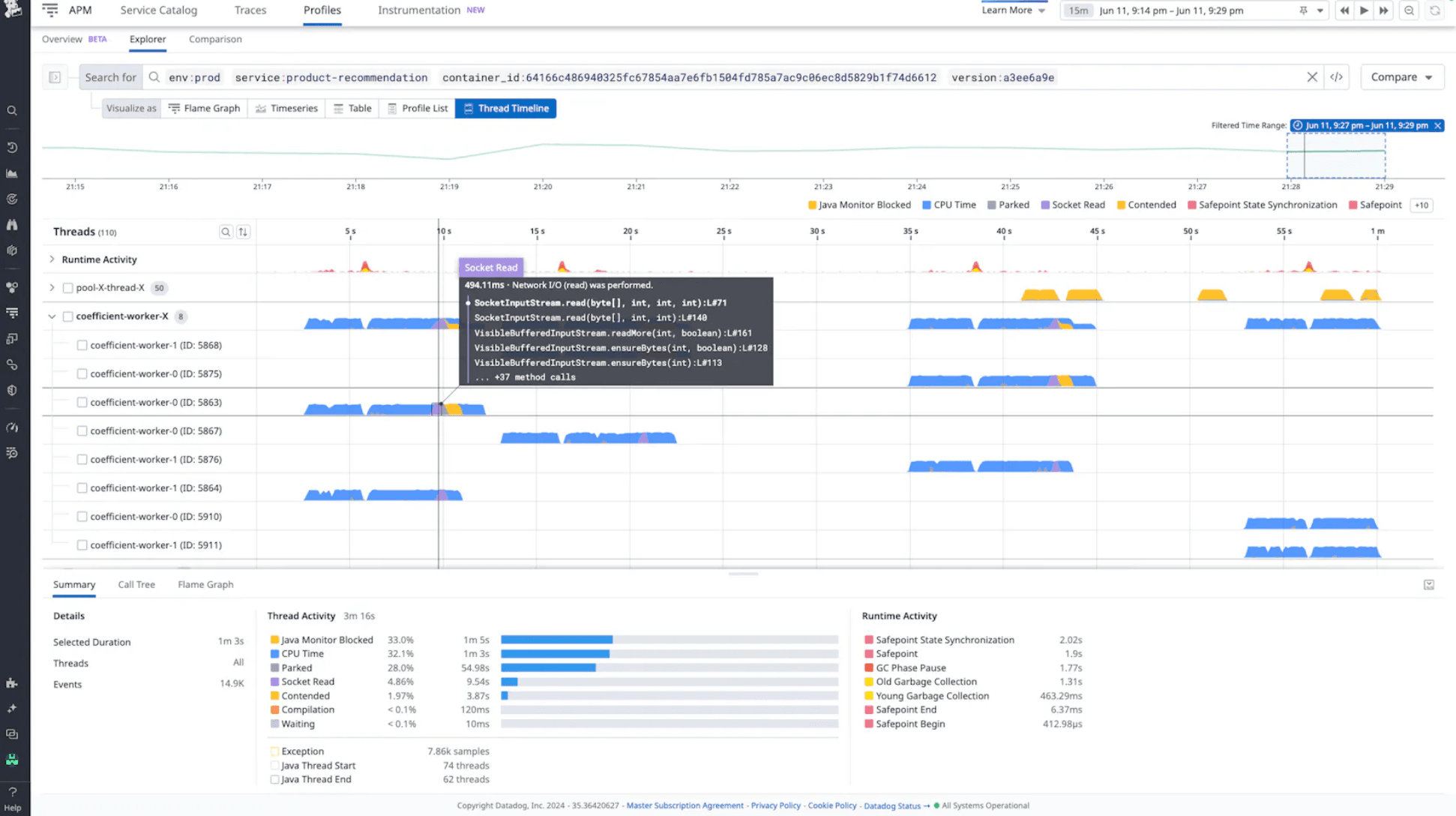Viewport: 1456px width, 816px height.
Task: Click the threads search magnifier icon
Action: 225,232
